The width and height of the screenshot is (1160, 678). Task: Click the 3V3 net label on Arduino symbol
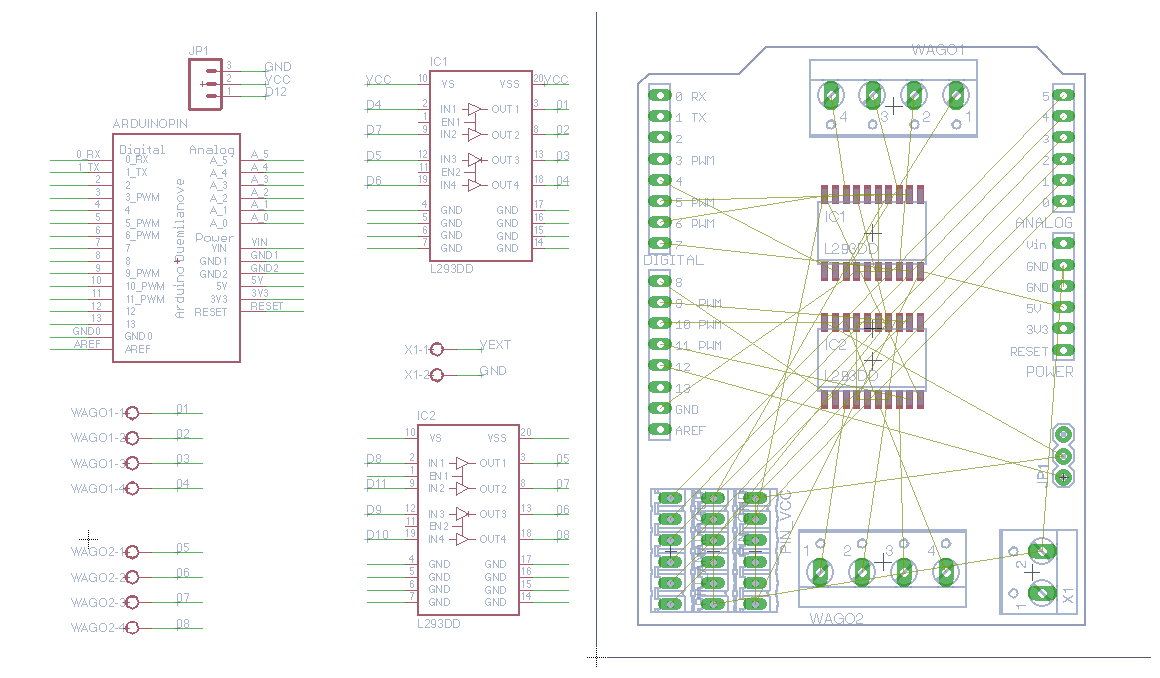click(260, 293)
